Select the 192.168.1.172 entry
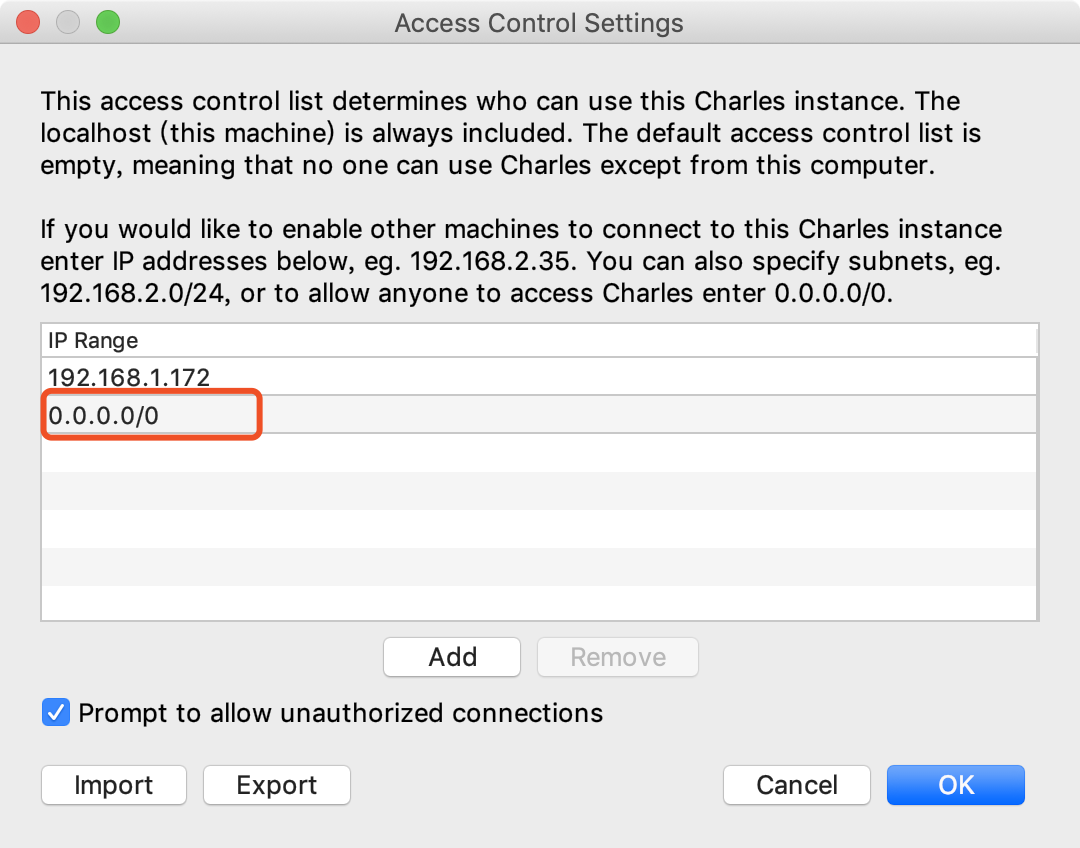 (x=539, y=377)
